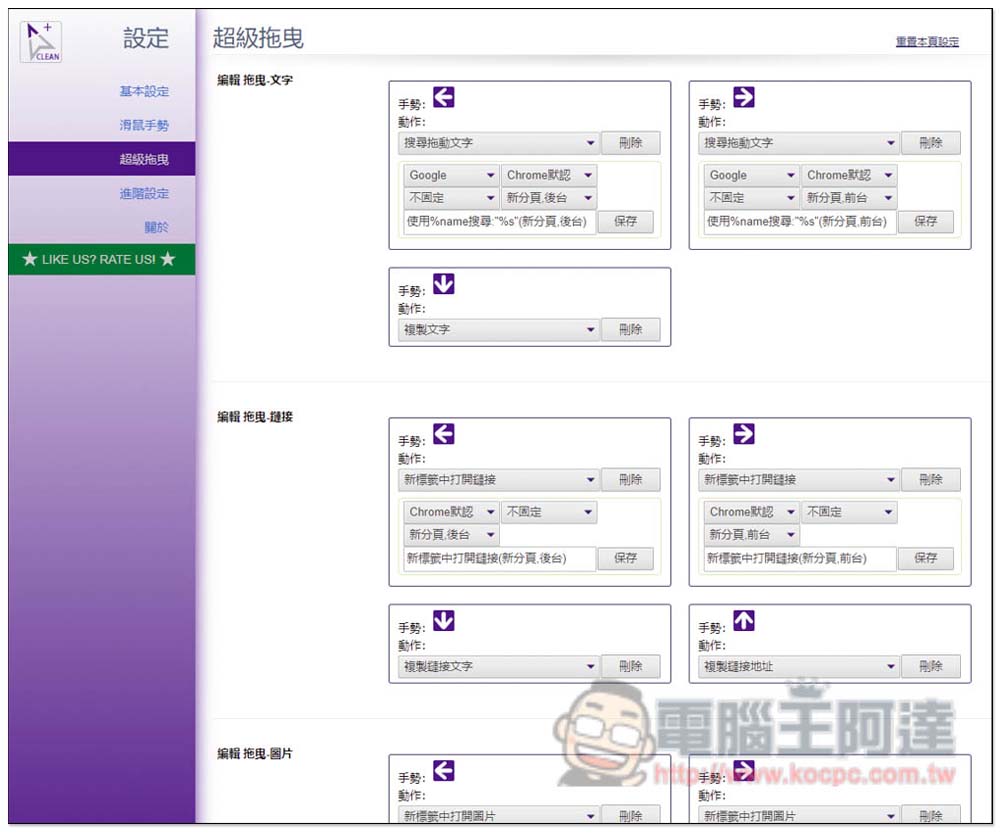Click the left arrow gesture icon in link drag section
Image resolution: width=1000 pixels, height=833 pixels.
pyautogui.click(x=444, y=434)
